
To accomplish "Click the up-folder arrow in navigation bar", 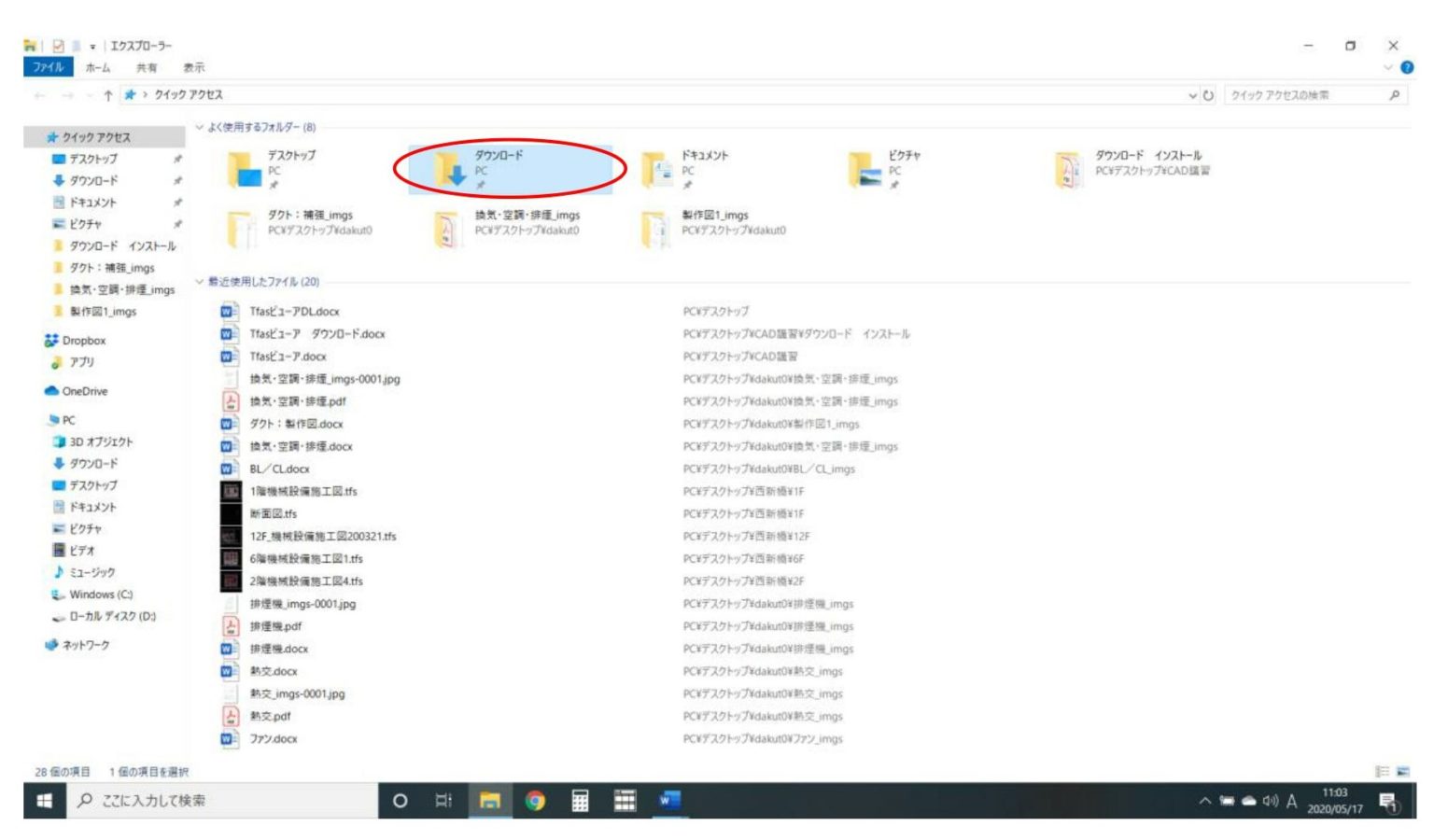I will click(108, 95).
